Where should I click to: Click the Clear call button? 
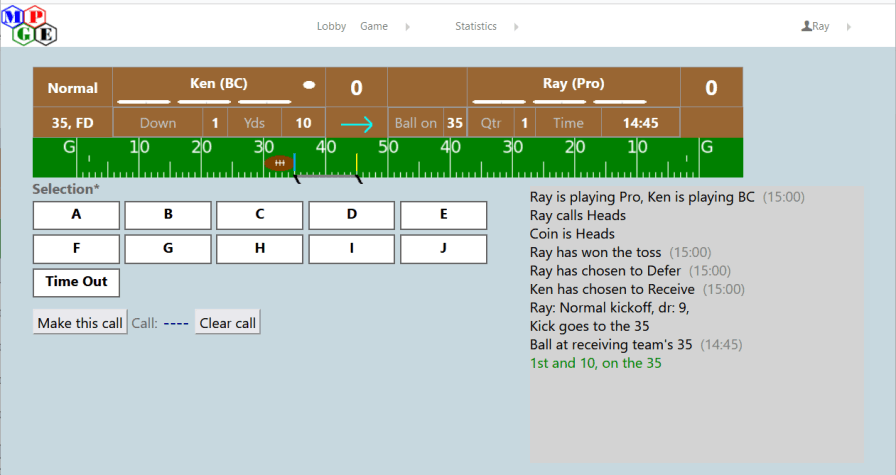[x=227, y=322]
